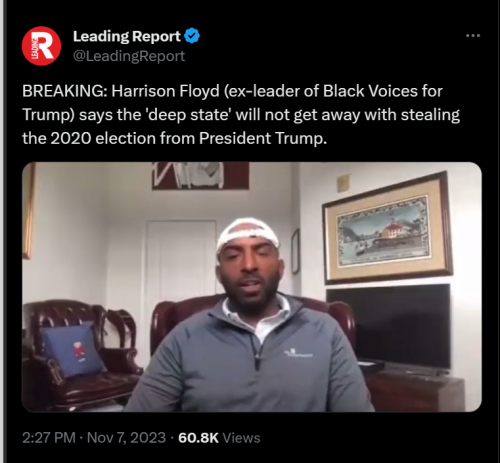Click the framed painting in the video
Screen dimensions: 500x463
click(x=387, y=227)
